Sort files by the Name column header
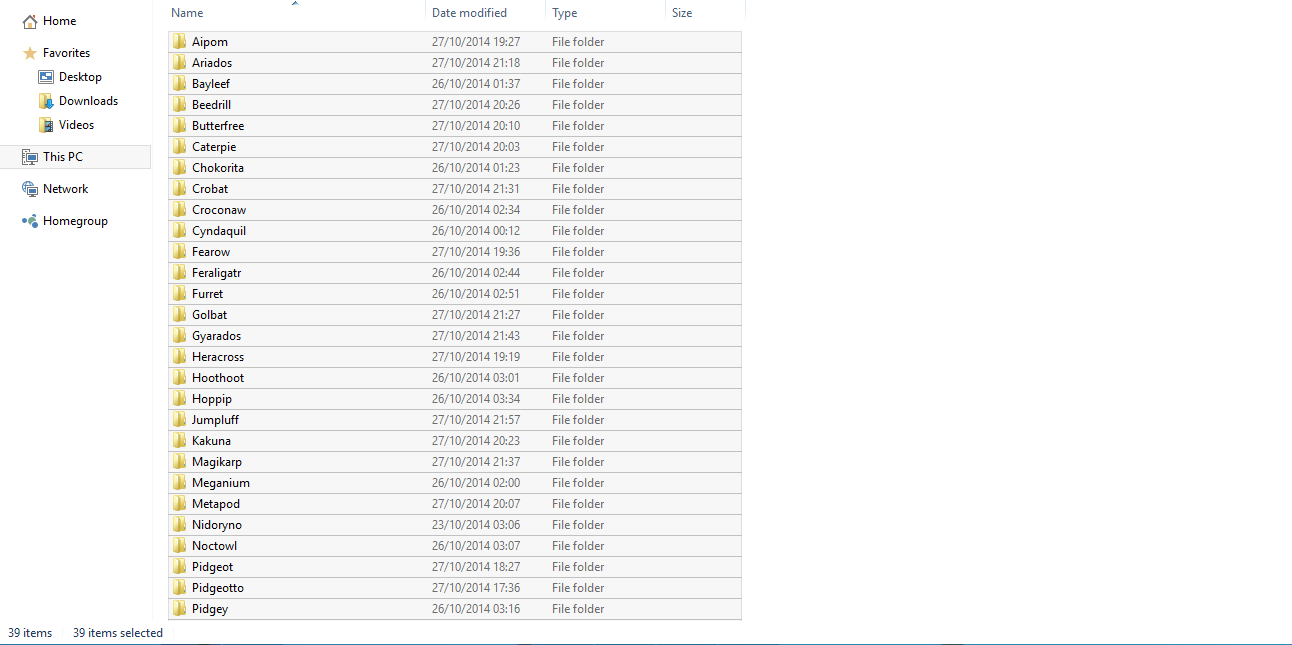The width and height of the screenshot is (1292, 645). (187, 13)
